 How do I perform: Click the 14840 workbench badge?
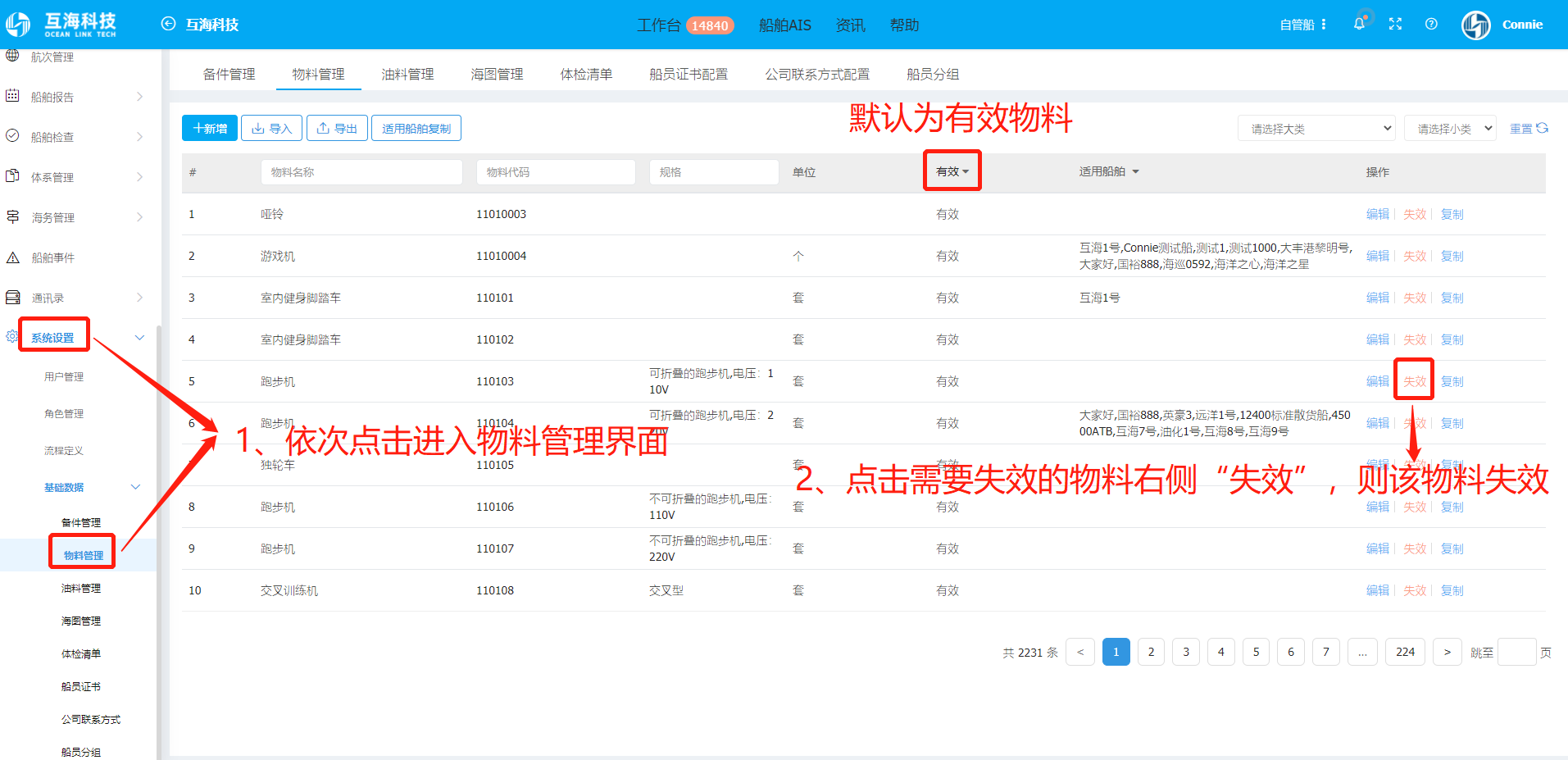point(709,25)
